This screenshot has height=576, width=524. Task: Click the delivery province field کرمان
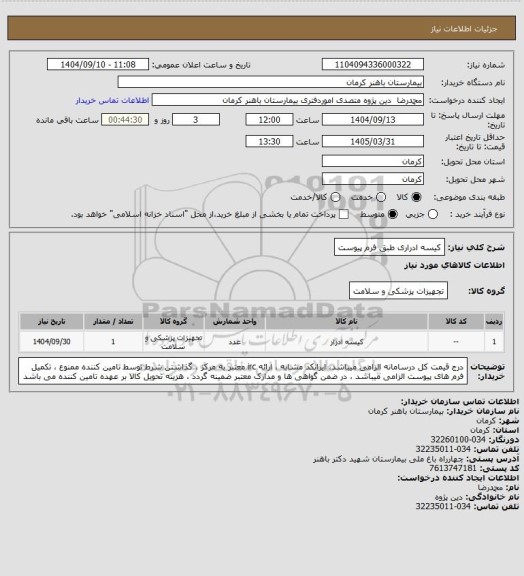373,161
